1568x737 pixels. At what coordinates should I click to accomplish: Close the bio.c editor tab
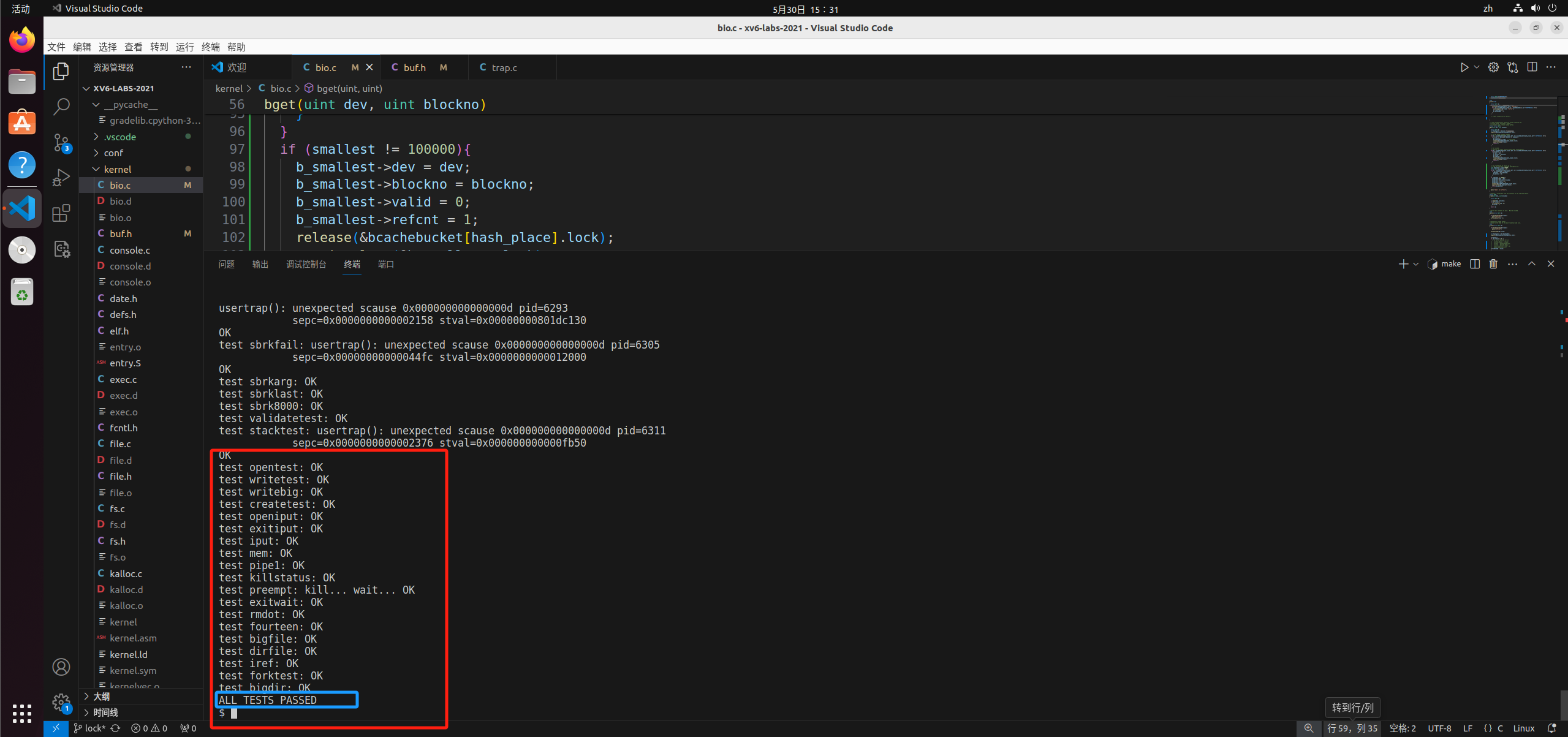tap(369, 67)
